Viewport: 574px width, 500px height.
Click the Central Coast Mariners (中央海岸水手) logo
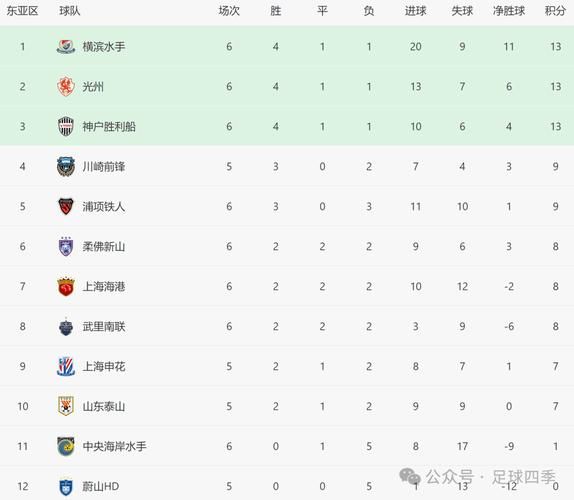coord(66,446)
